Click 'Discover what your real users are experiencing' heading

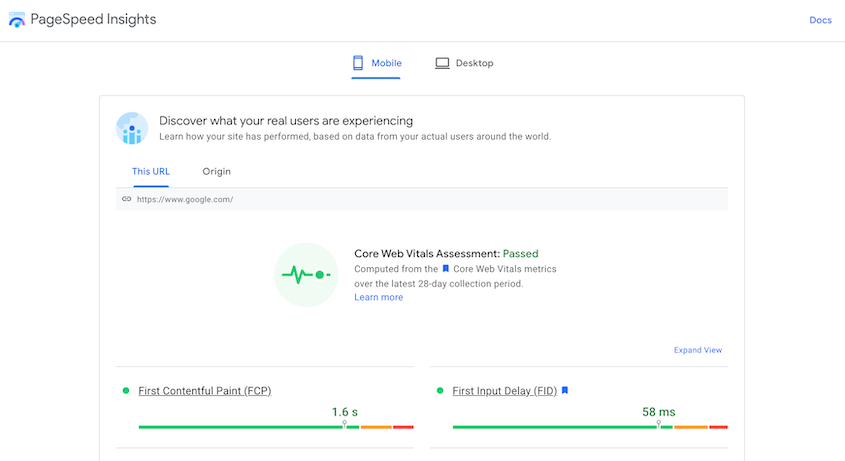(286, 121)
